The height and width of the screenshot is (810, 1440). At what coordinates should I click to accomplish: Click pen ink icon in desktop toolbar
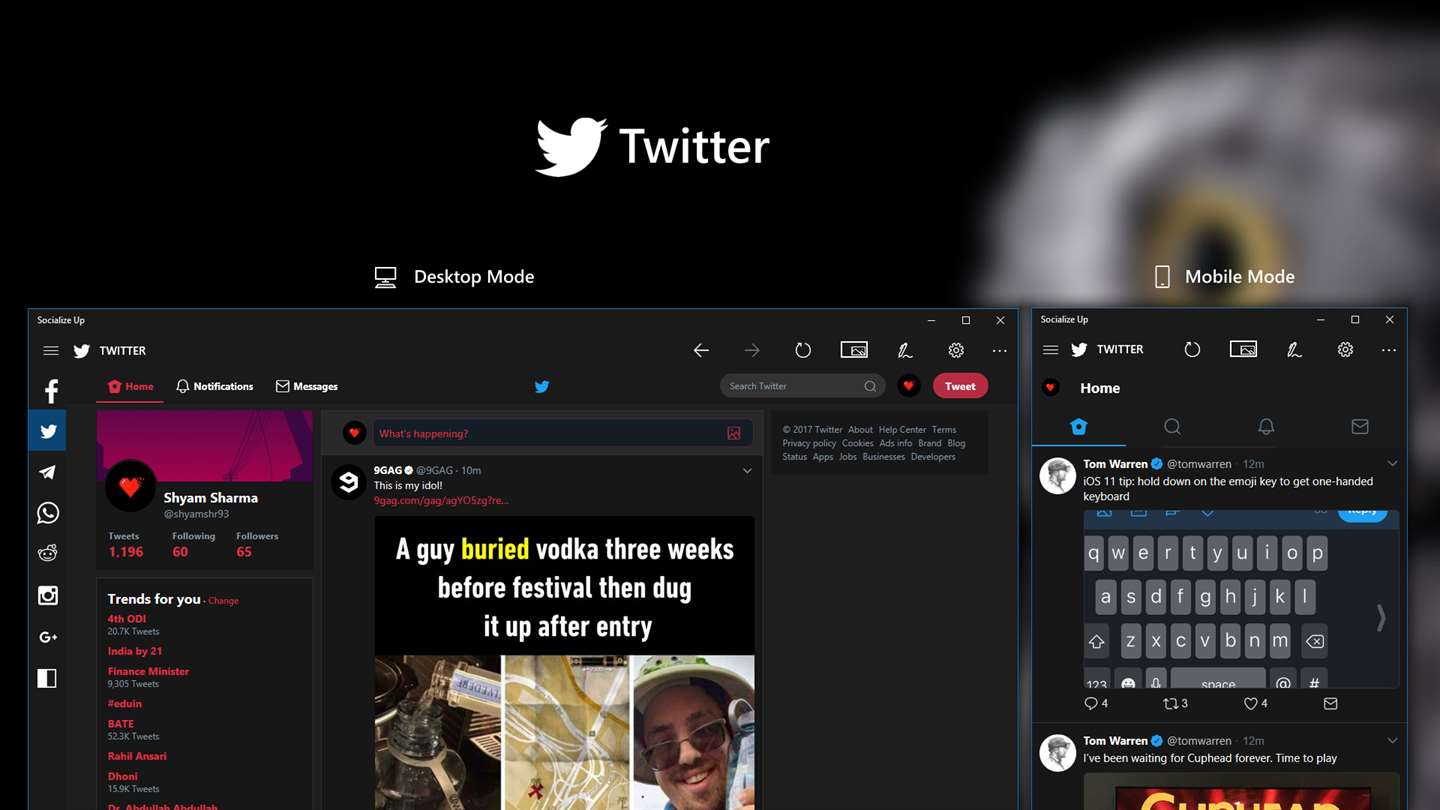coord(905,350)
